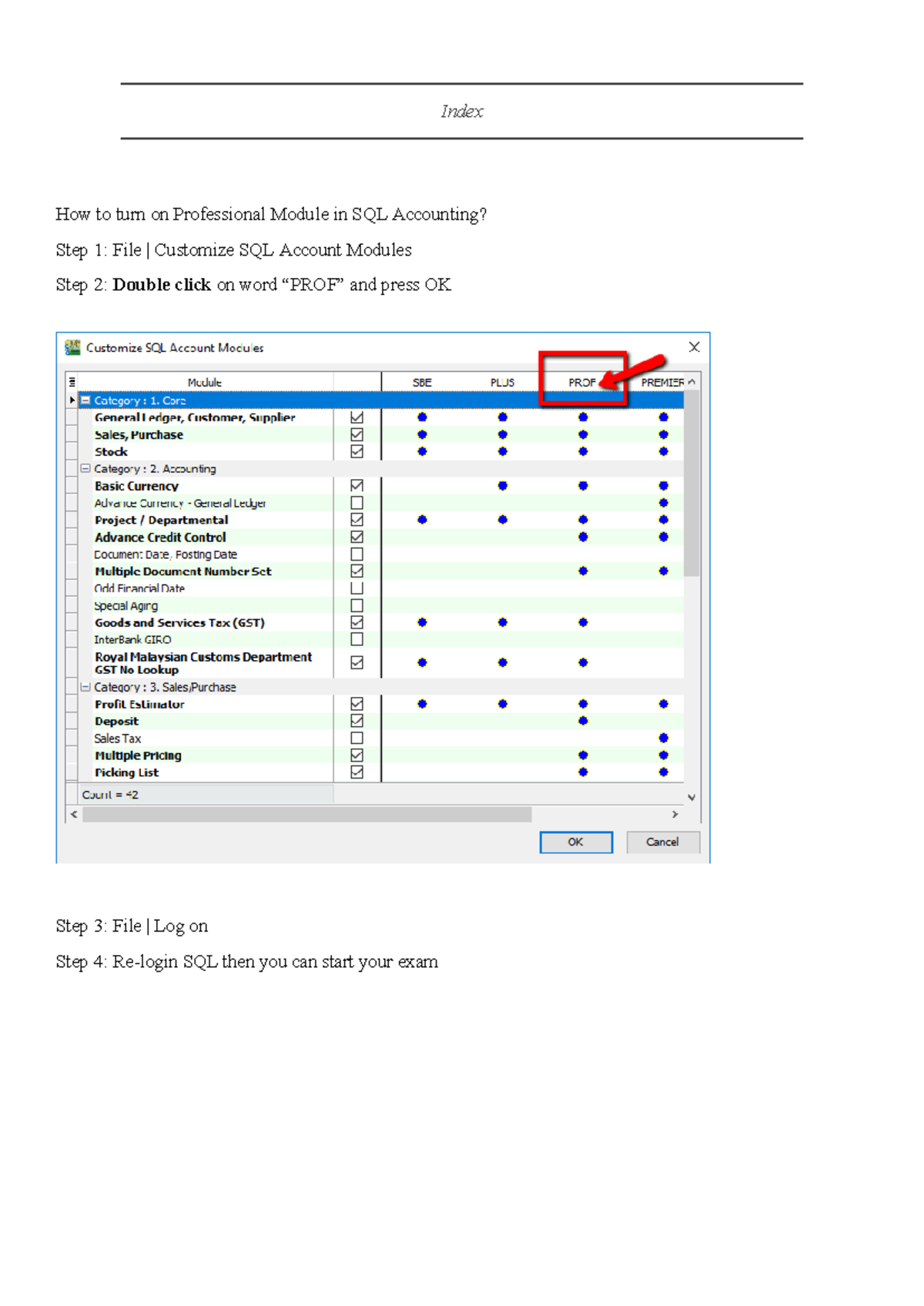Click the PLUS column header

pos(502,382)
